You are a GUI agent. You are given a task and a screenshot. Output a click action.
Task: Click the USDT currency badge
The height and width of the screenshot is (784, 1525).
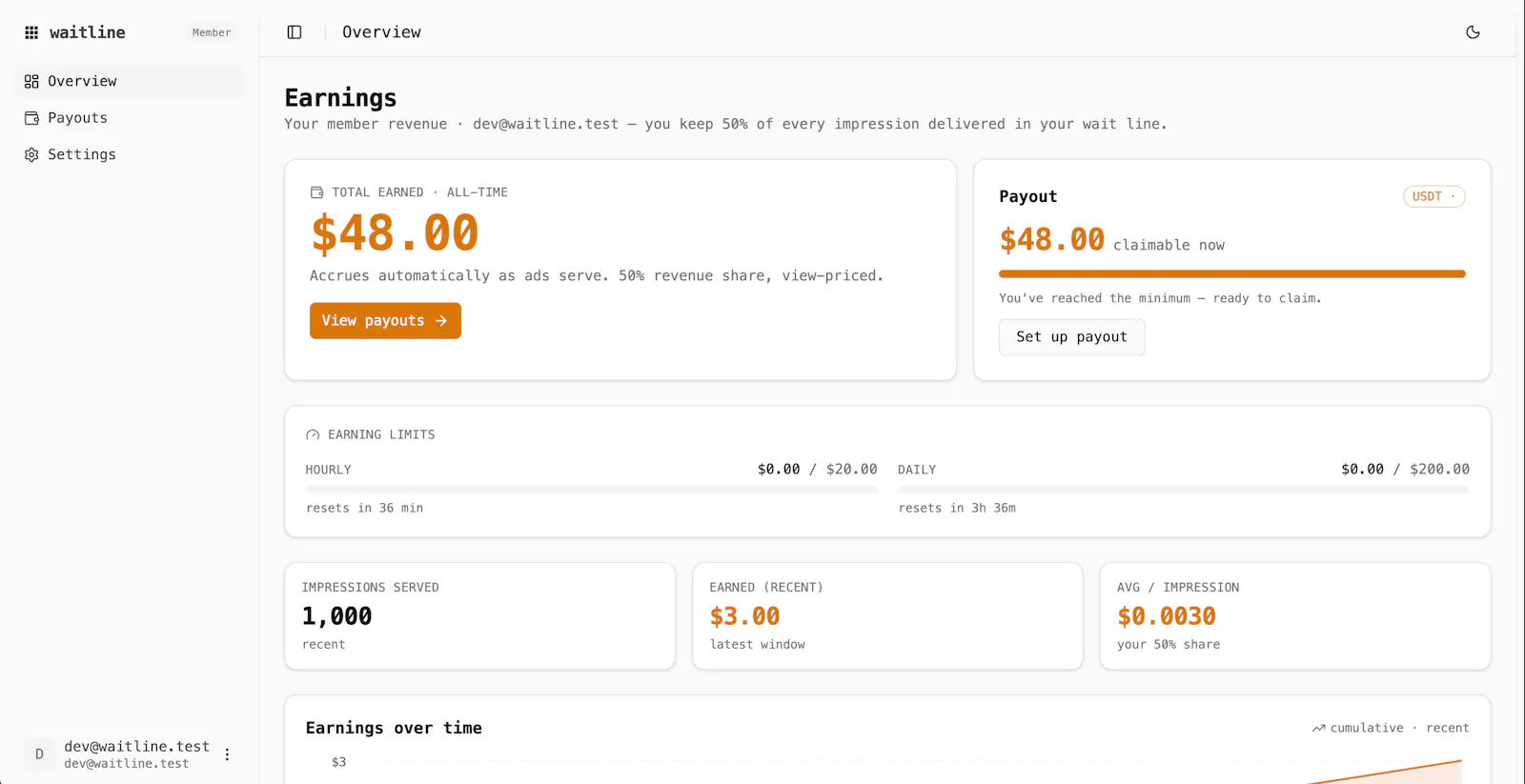[x=1433, y=196]
